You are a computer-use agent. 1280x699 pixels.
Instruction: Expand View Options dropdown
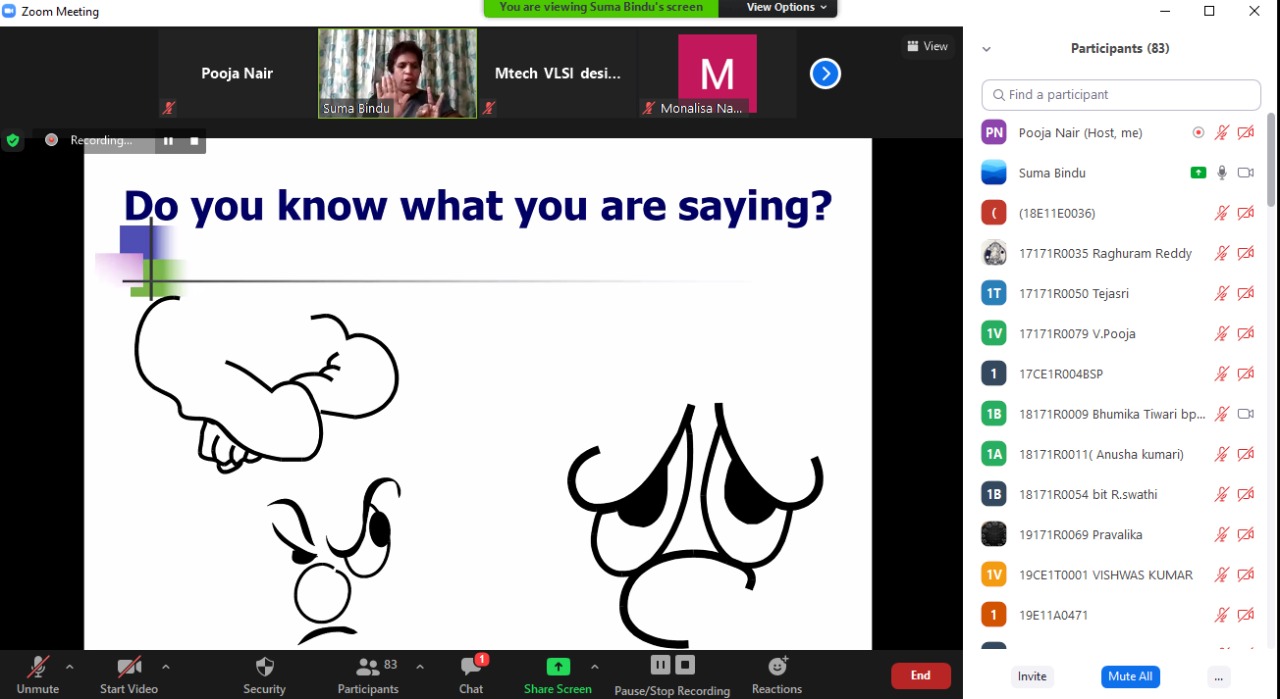pos(788,8)
